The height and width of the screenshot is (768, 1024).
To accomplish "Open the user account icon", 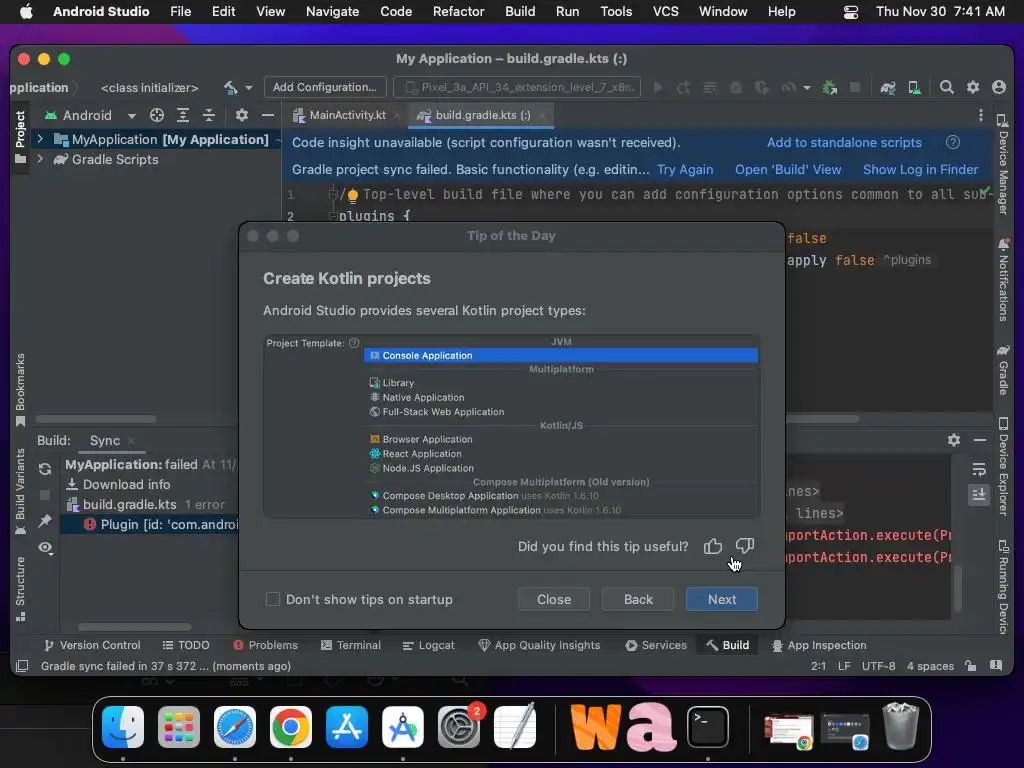I will tap(999, 87).
